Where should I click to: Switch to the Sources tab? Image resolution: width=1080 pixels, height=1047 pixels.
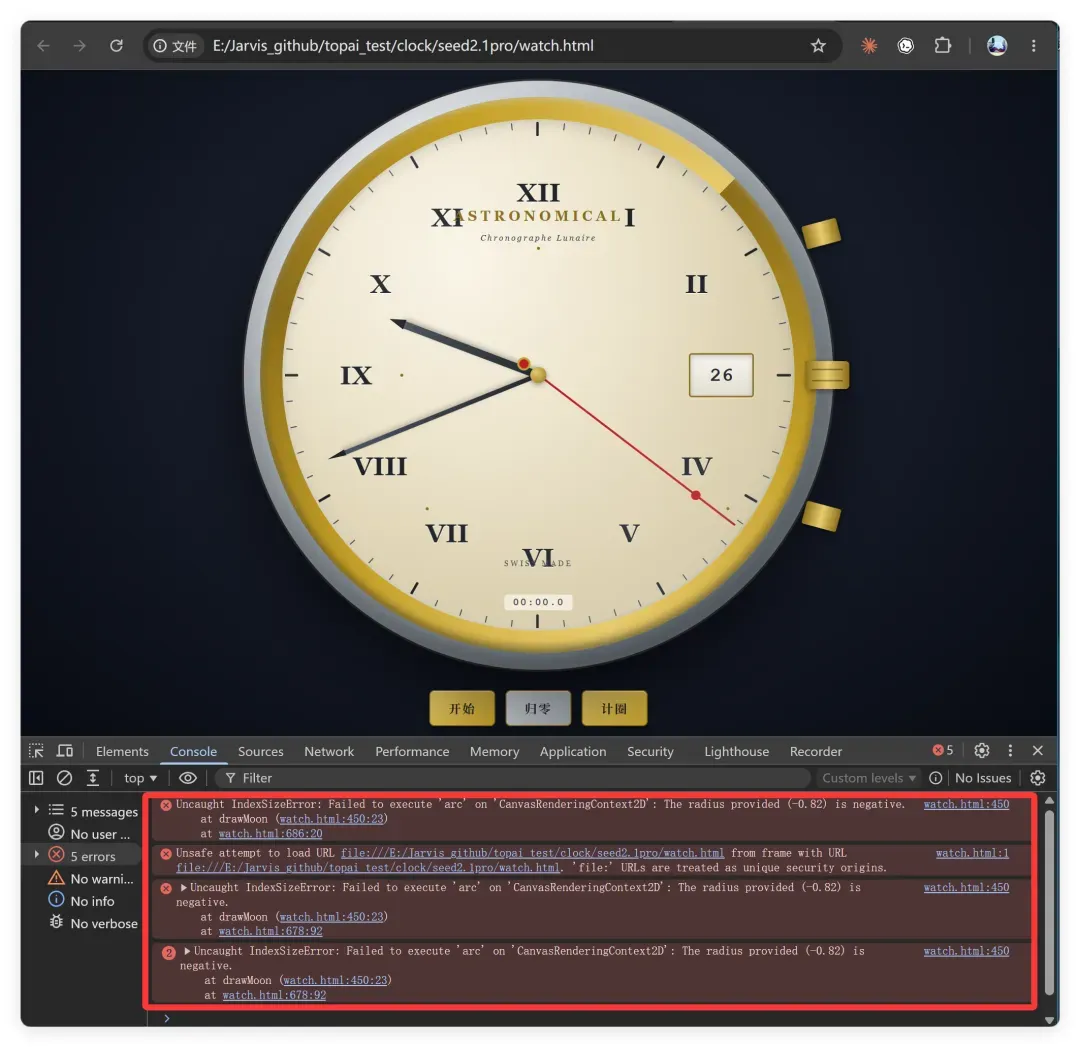[x=260, y=751]
